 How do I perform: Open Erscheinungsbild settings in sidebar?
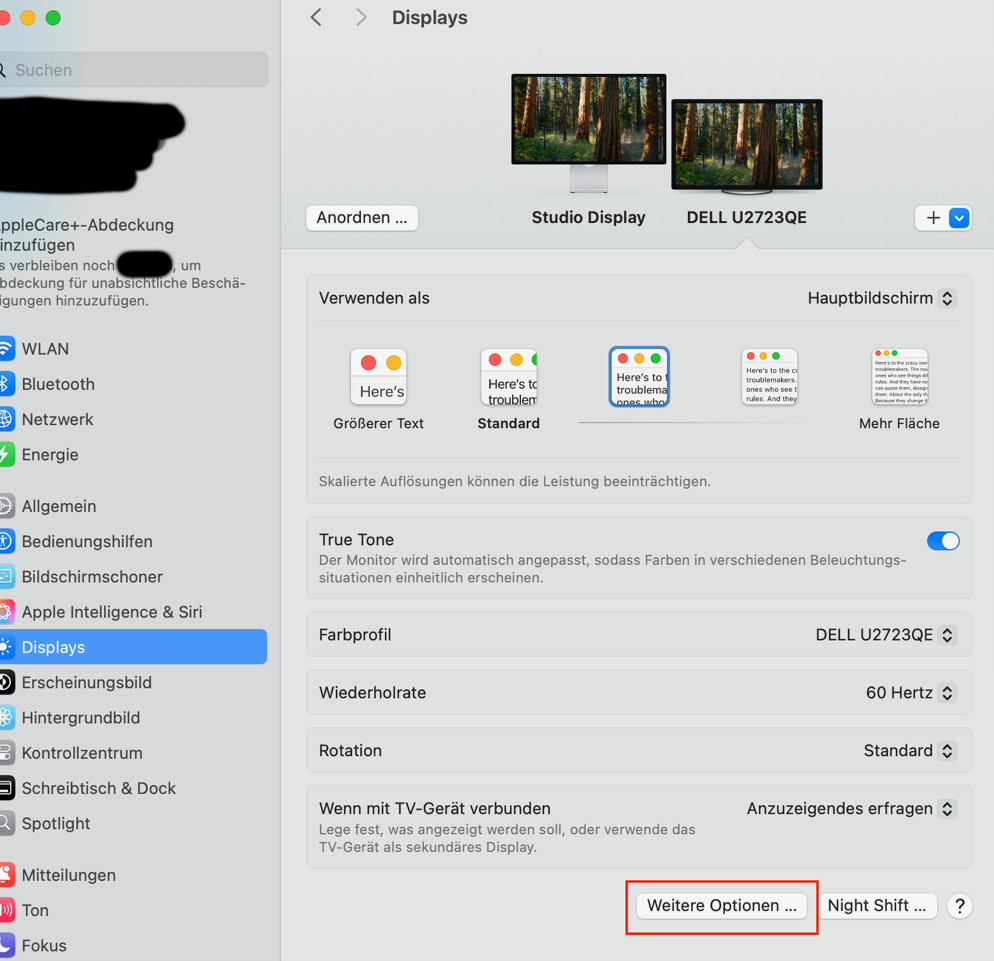(x=133, y=682)
